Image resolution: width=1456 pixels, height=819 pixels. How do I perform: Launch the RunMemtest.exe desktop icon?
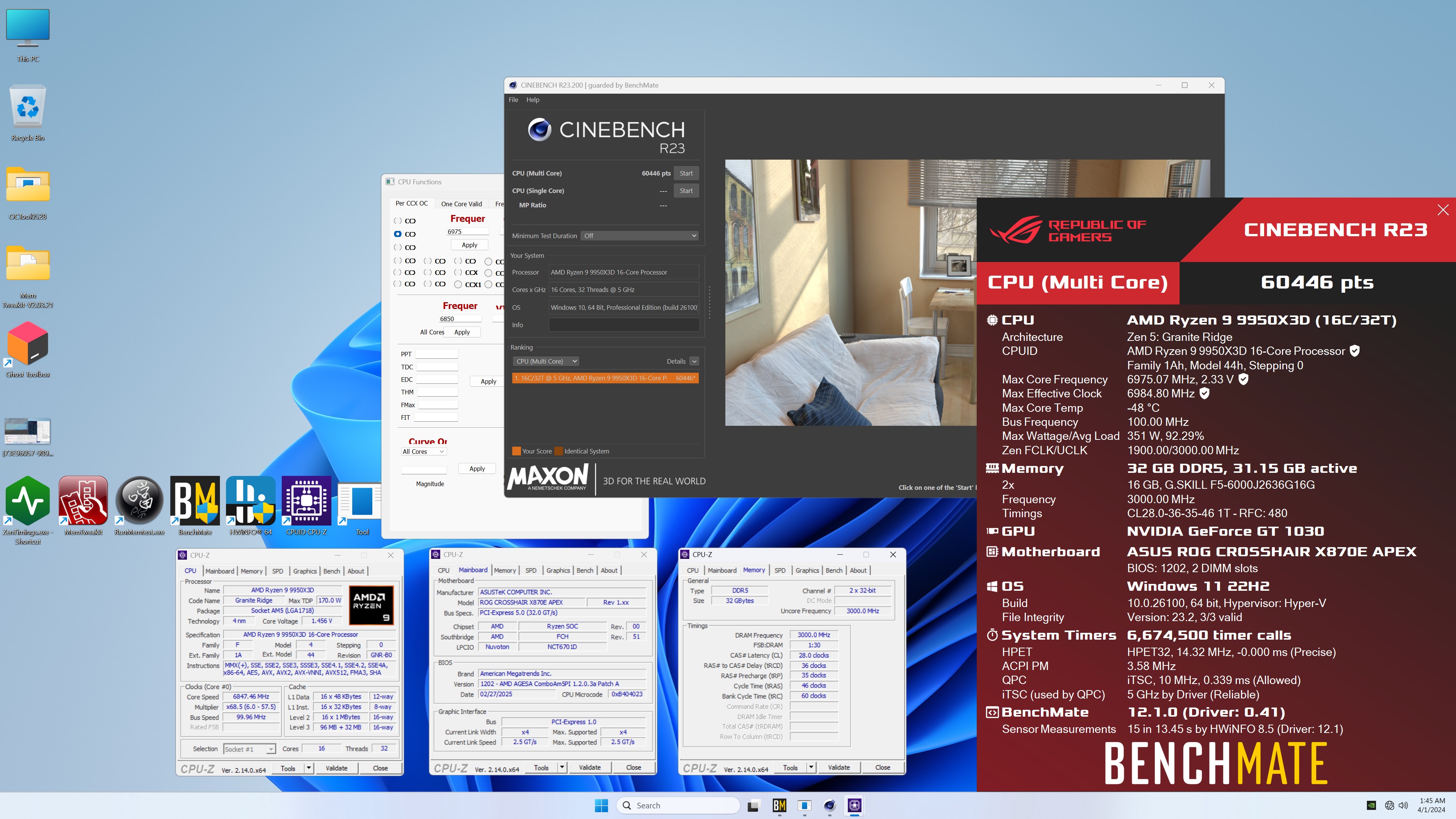pyautogui.click(x=139, y=507)
